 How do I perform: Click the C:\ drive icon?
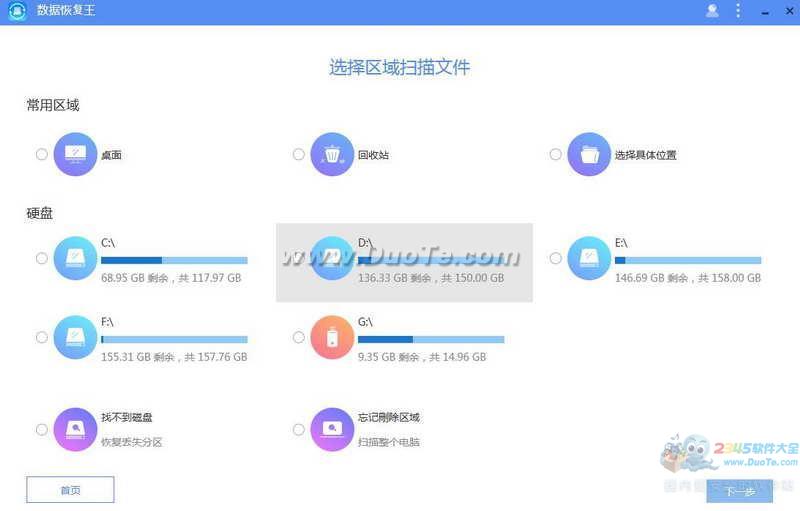[76, 258]
